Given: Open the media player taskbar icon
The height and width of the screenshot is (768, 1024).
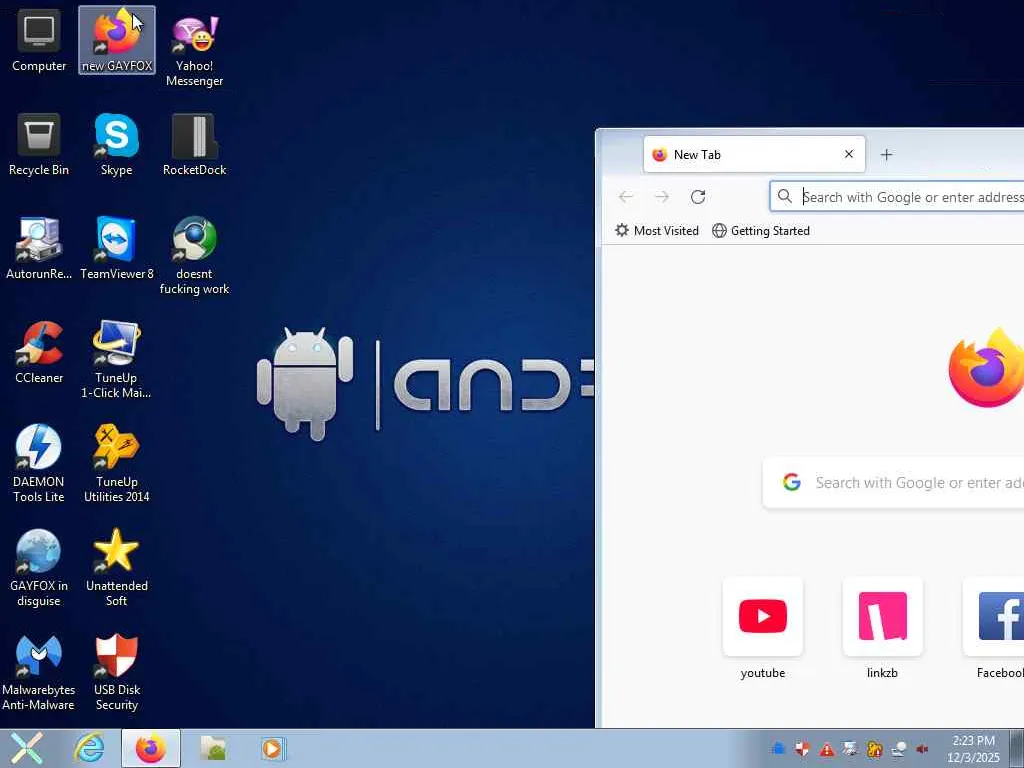Looking at the screenshot, I should click(x=272, y=748).
